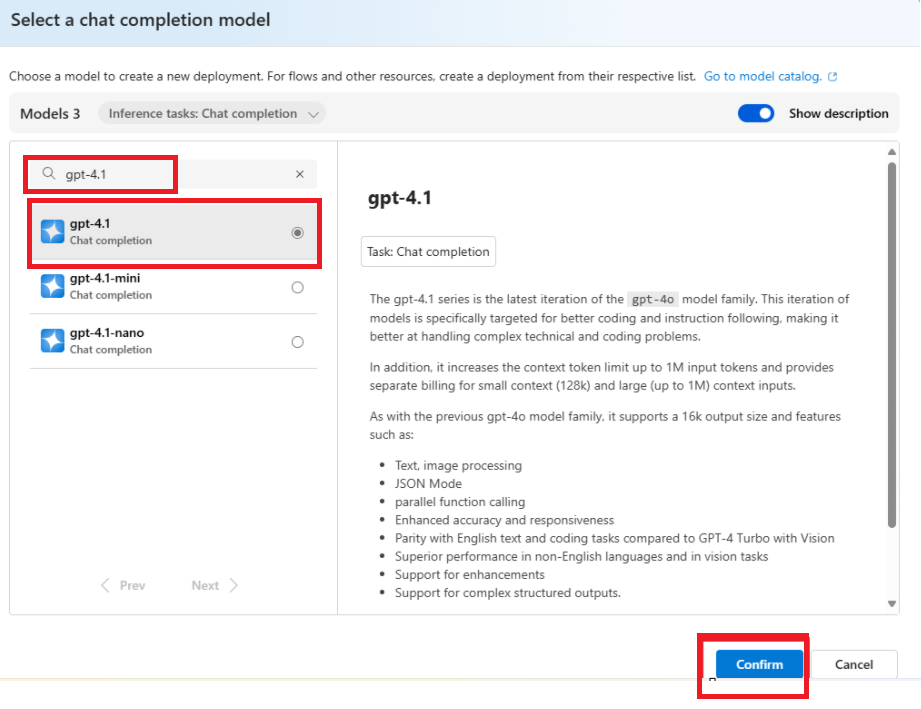
Task: Click the gpt-4.1-nano model icon
Action: [x=52, y=341]
